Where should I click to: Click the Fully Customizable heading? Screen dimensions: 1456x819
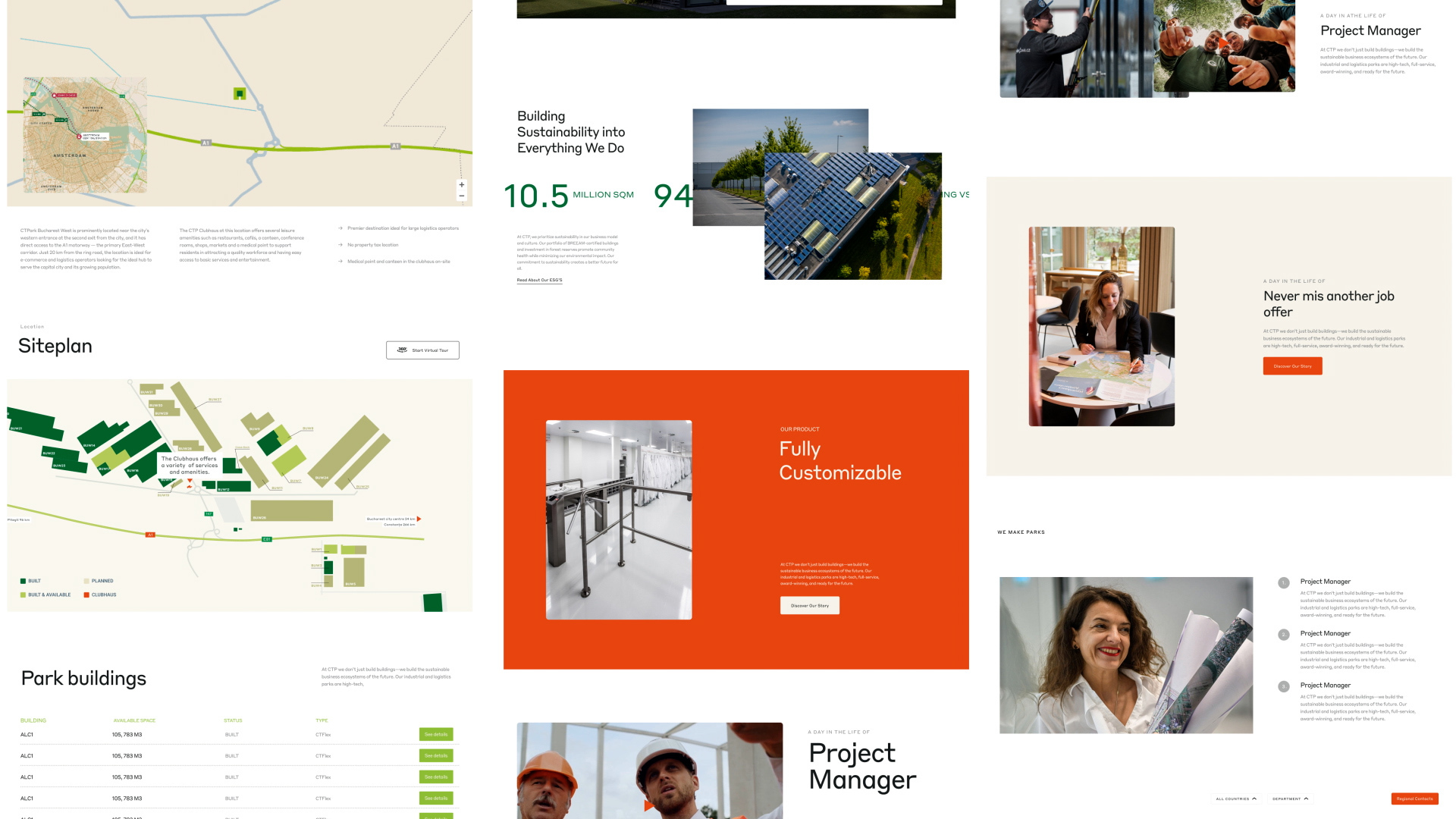[840, 460]
